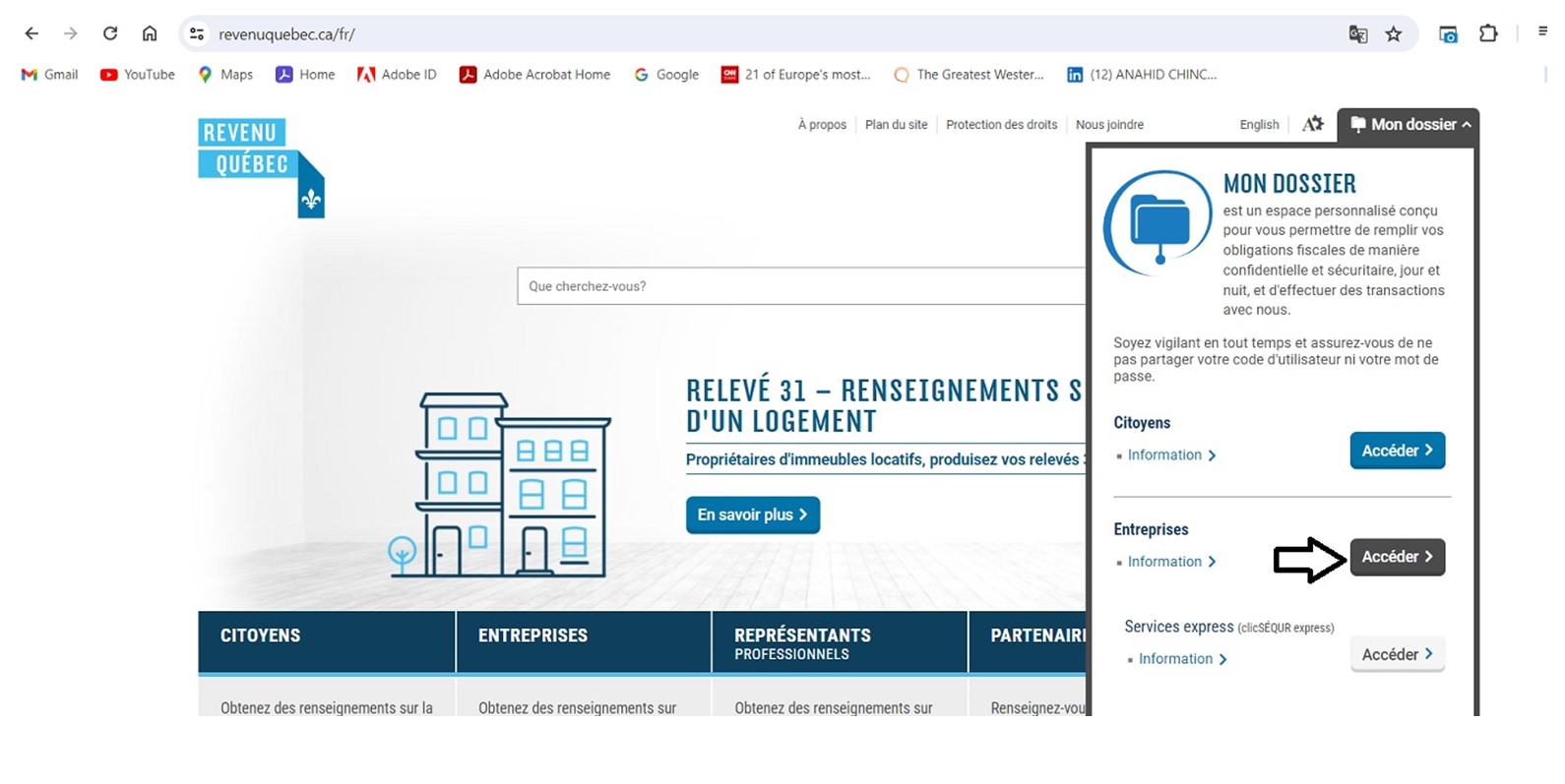This screenshot has height=784, width=1565.
Task: Open the Google Translate icon in address bar
Action: 1358,34
